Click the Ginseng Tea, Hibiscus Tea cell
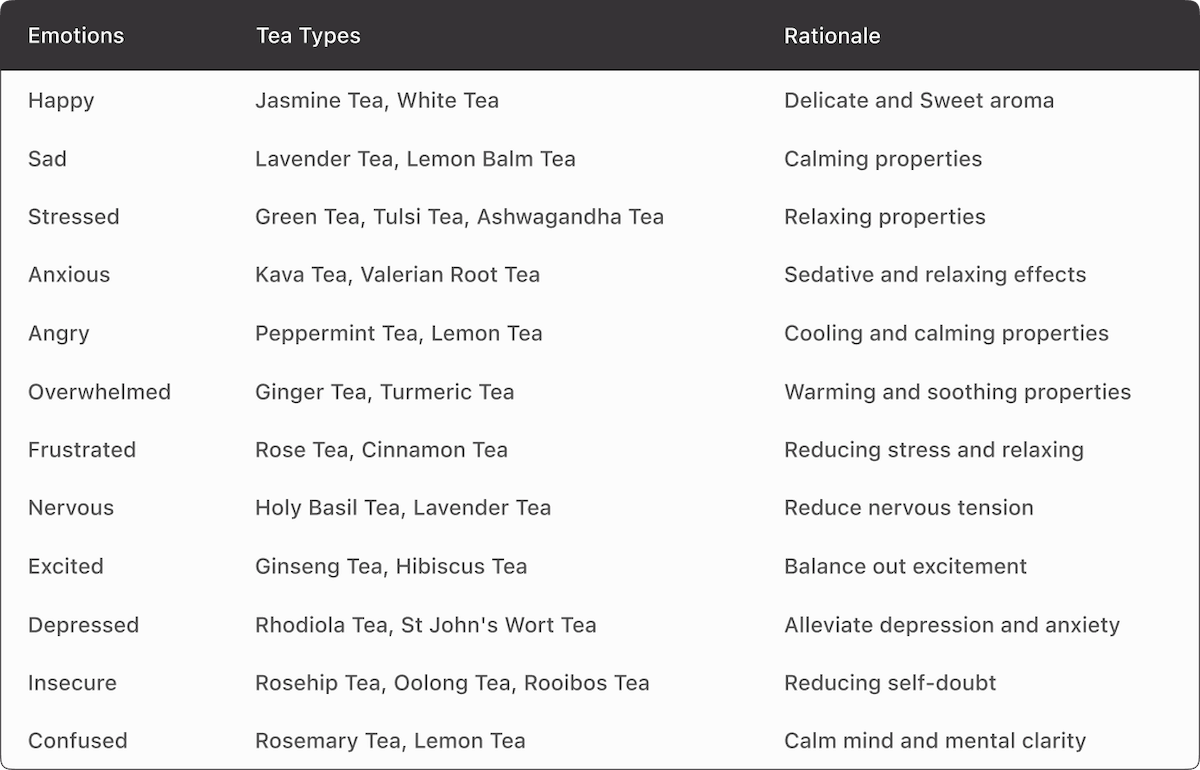Image resolution: width=1200 pixels, height=770 pixels. point(391,566)
